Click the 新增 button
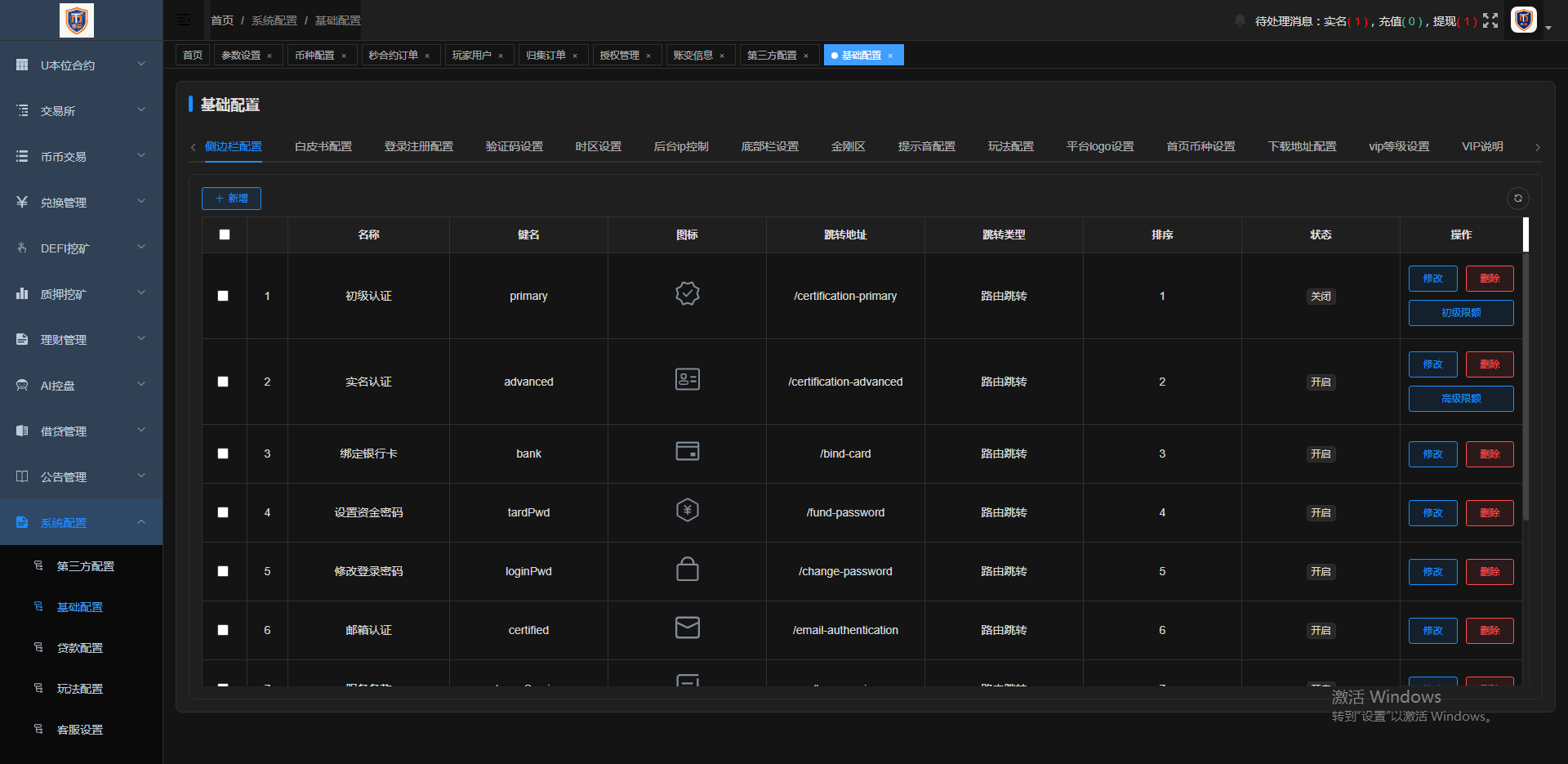The height and width of the screenshot is (764, 1568). click(231, 199)
